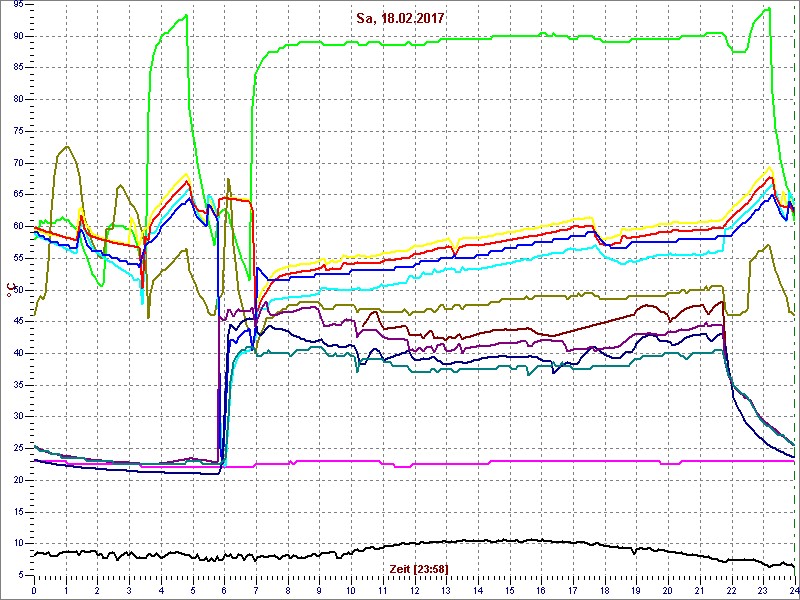Select the 25 label on temperature axis

pos(17,449)
